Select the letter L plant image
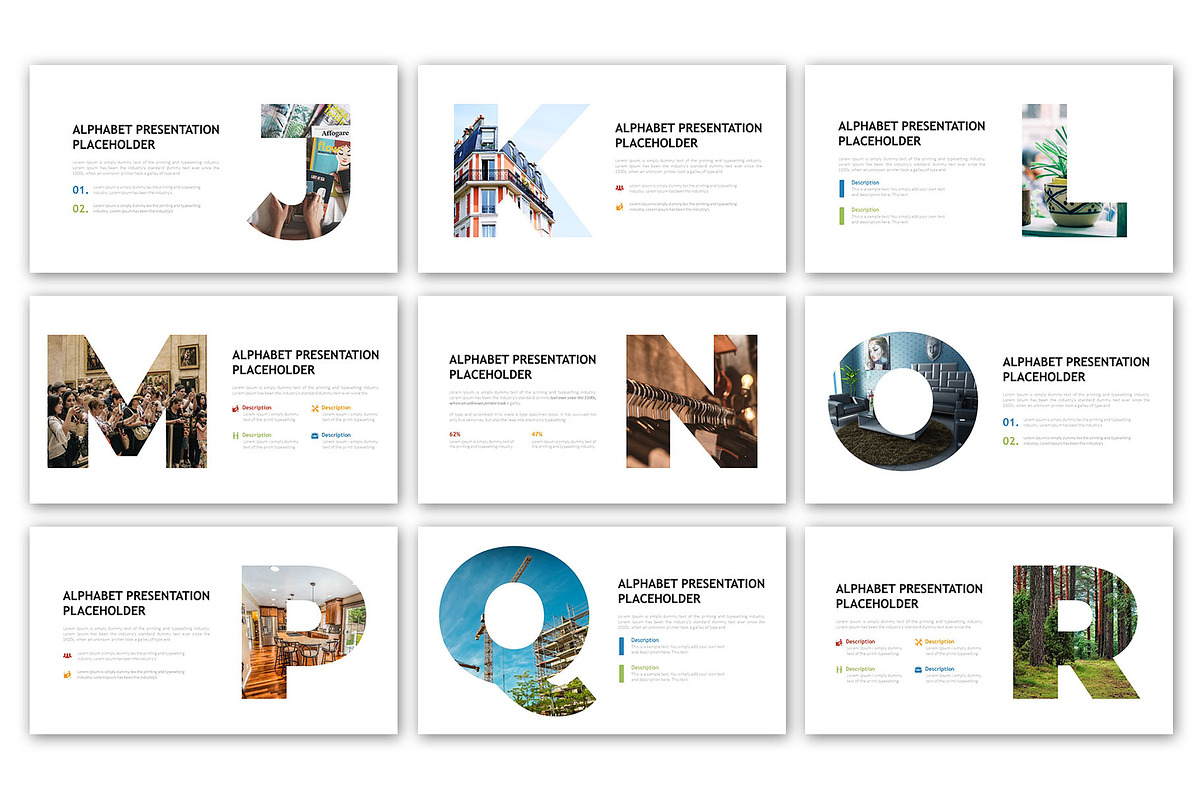The width and height of the screenshot is (1200, 800). point(1073,170)
